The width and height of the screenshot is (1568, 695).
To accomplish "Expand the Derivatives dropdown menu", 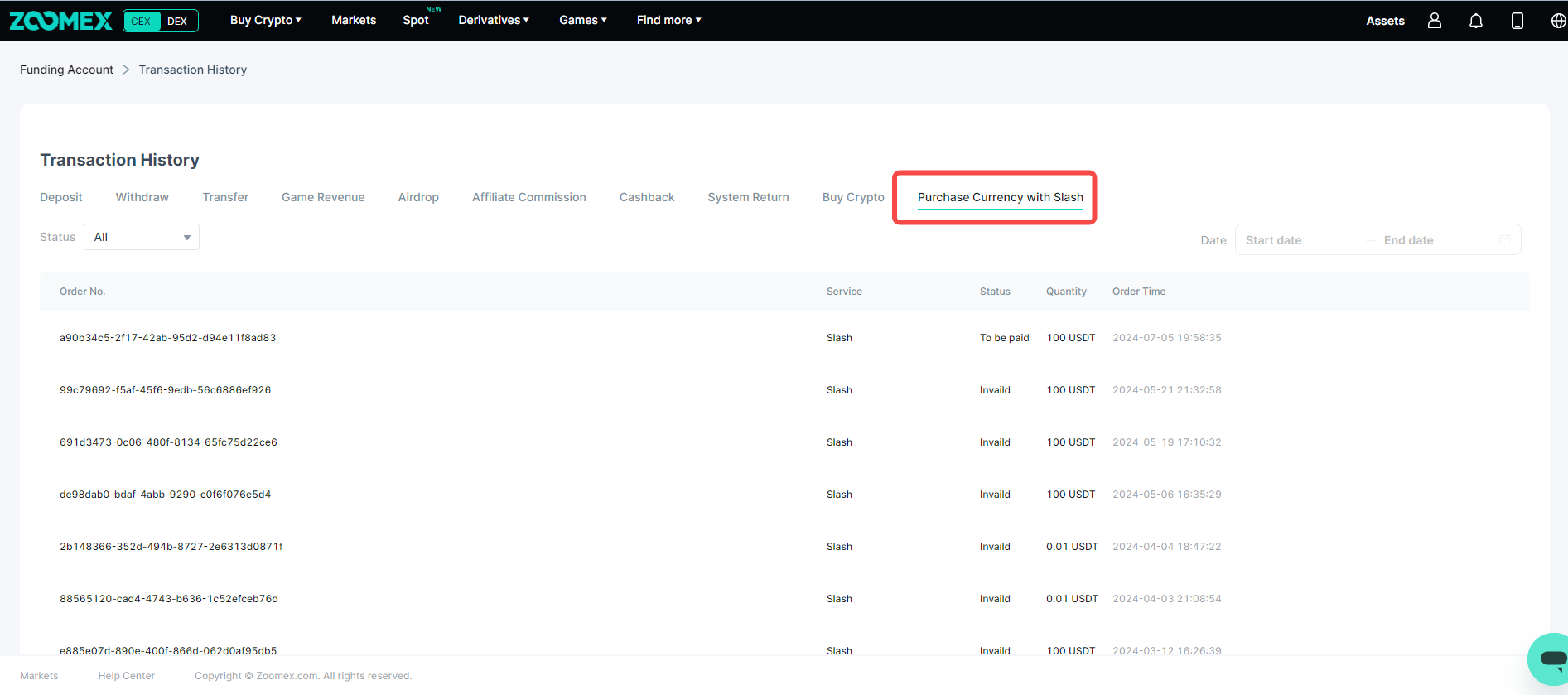I will tap(493, 20).
